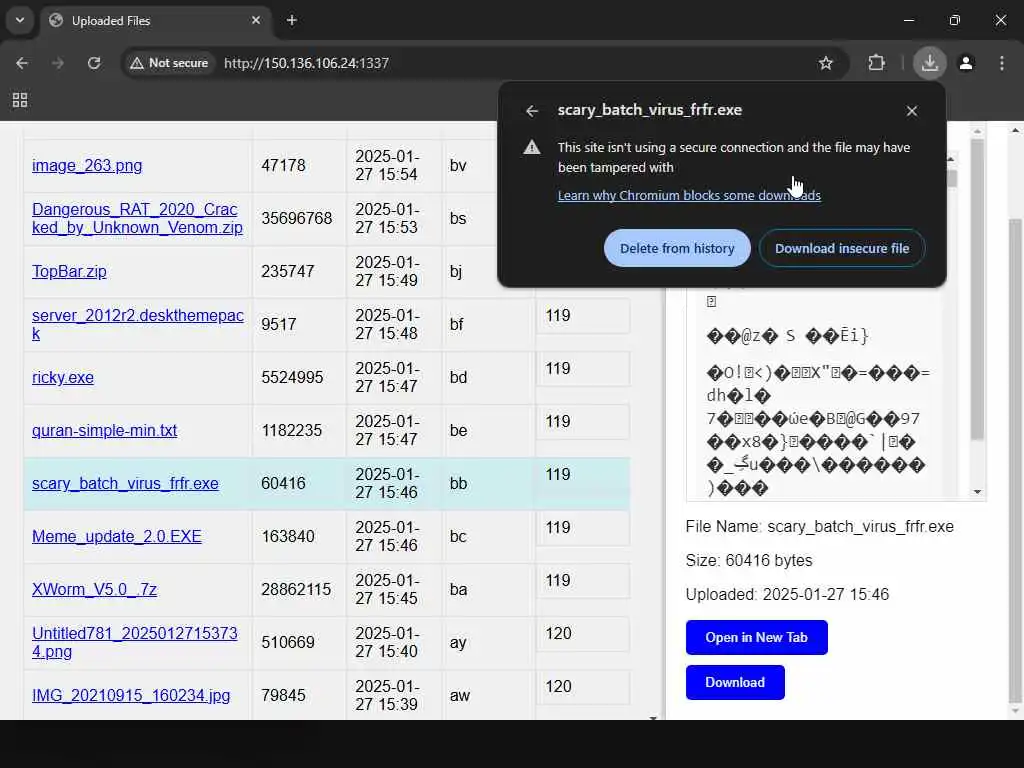Reload the current page
Screen dimensions: 1024x768
pos(94,63)
